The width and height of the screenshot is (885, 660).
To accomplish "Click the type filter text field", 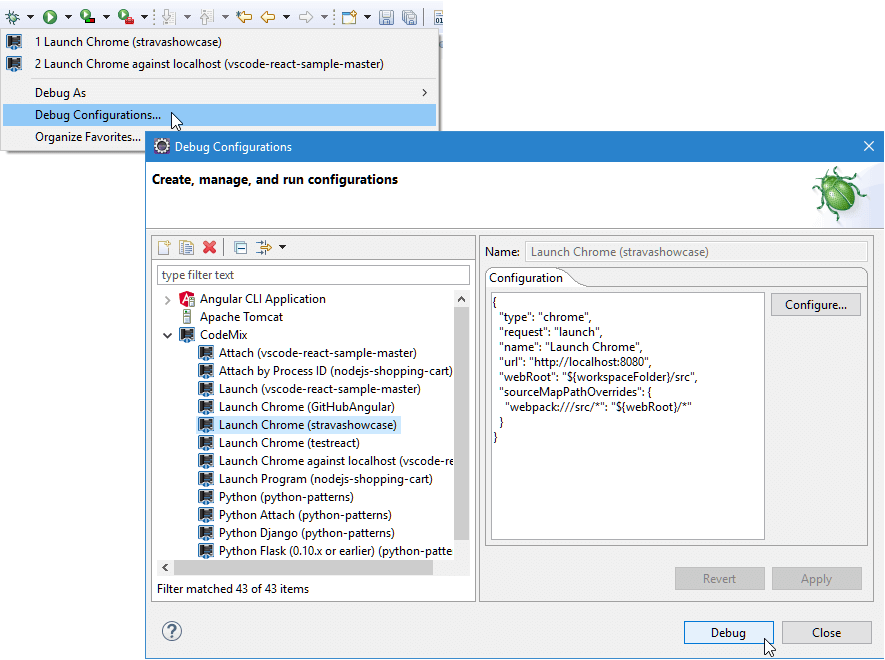I will pos(313,275).
